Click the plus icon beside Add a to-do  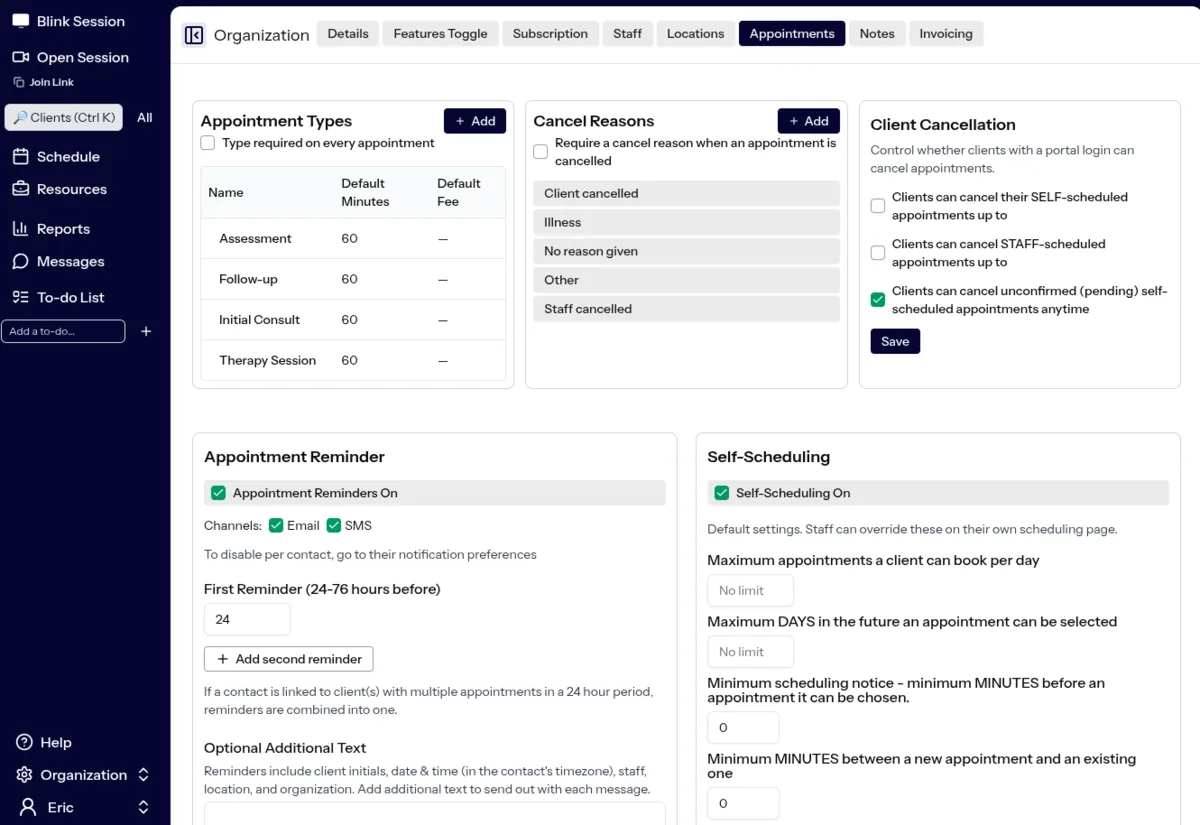tap(146, 331)
